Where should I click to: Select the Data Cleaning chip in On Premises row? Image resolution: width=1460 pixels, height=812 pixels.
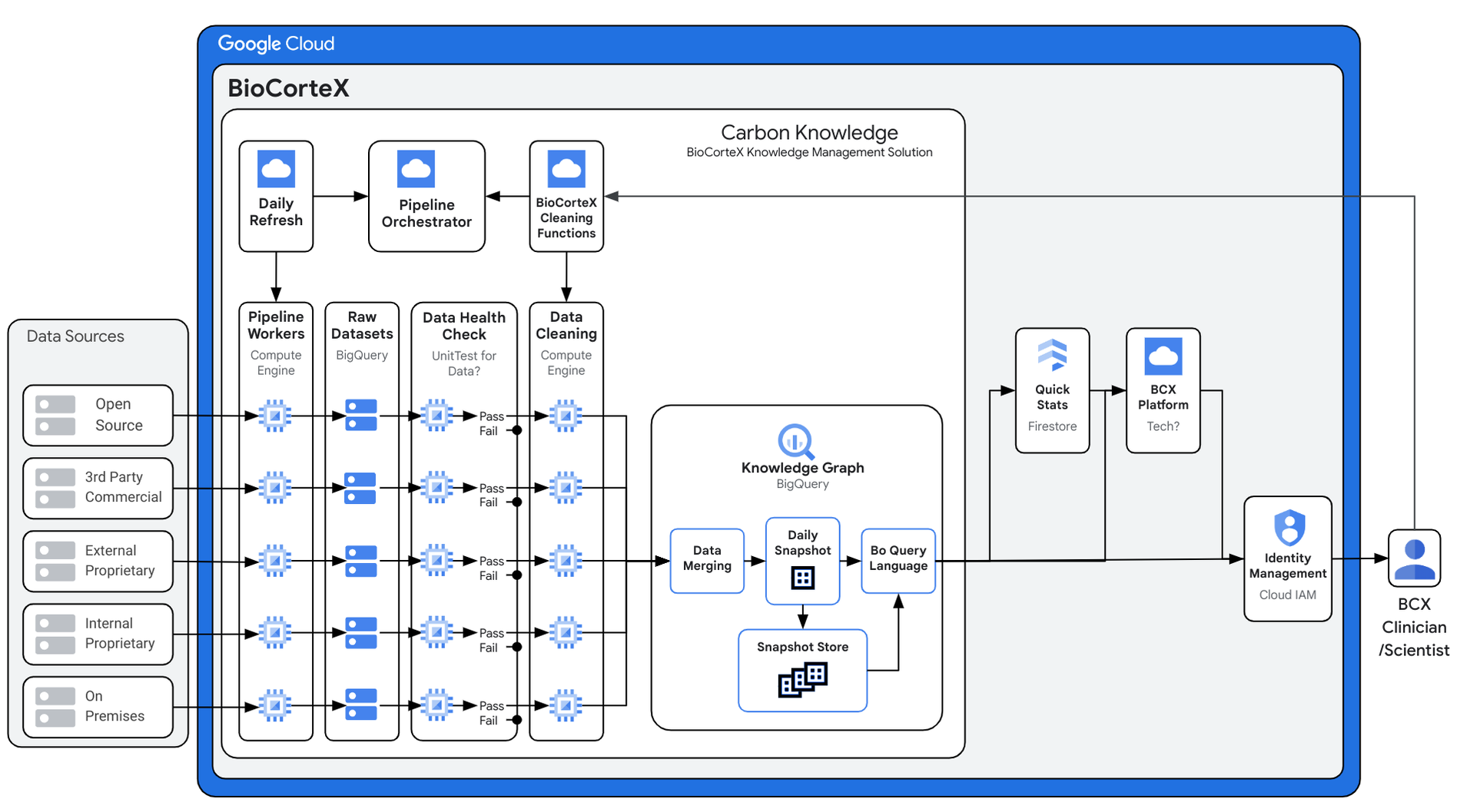566,705
